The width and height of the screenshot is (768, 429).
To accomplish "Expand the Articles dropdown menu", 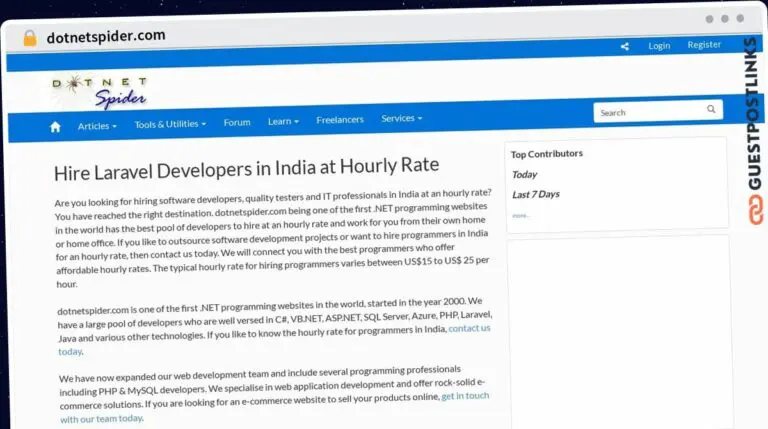I will (x=97, y=126).
